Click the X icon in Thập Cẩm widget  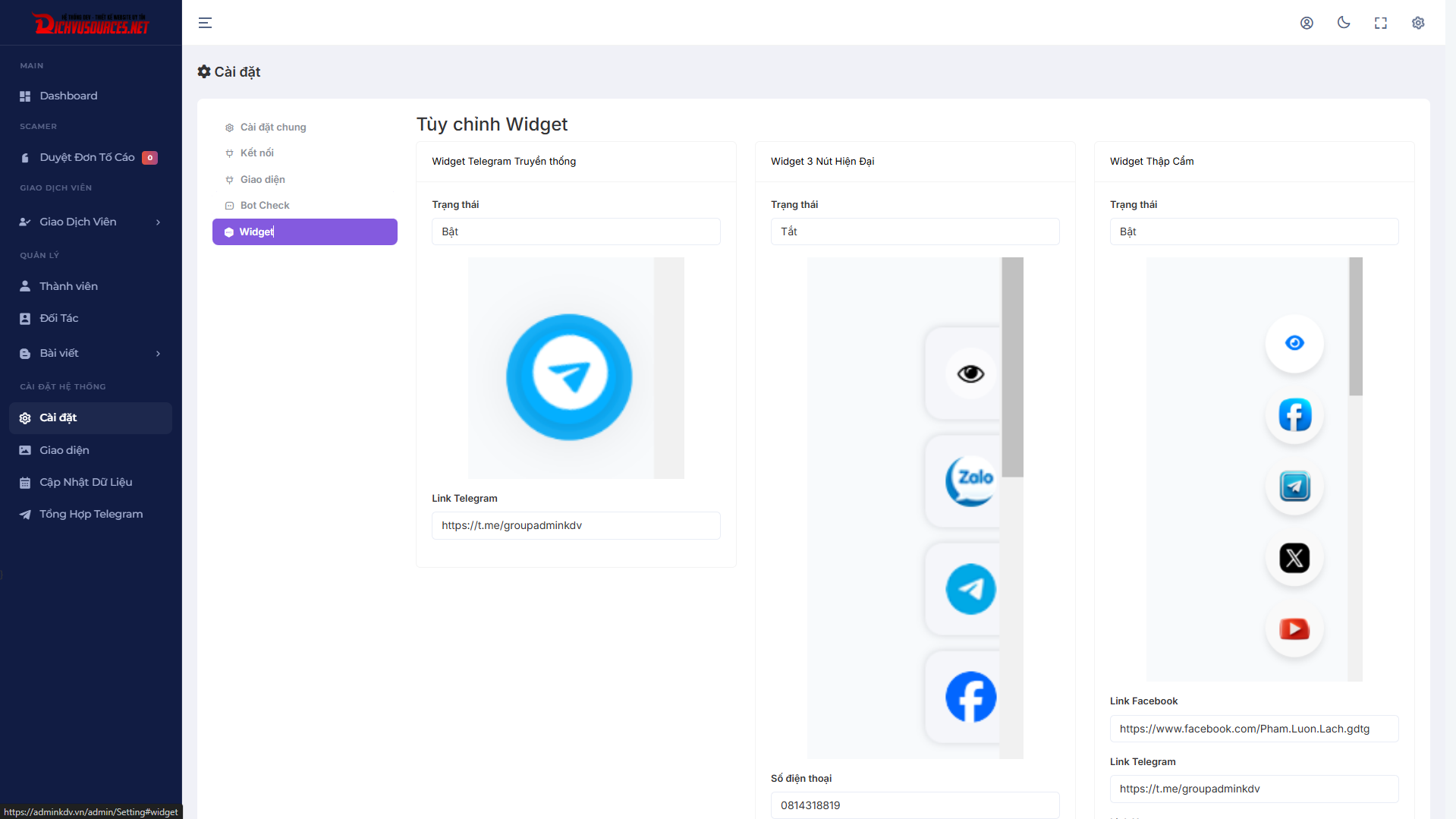1294,558
